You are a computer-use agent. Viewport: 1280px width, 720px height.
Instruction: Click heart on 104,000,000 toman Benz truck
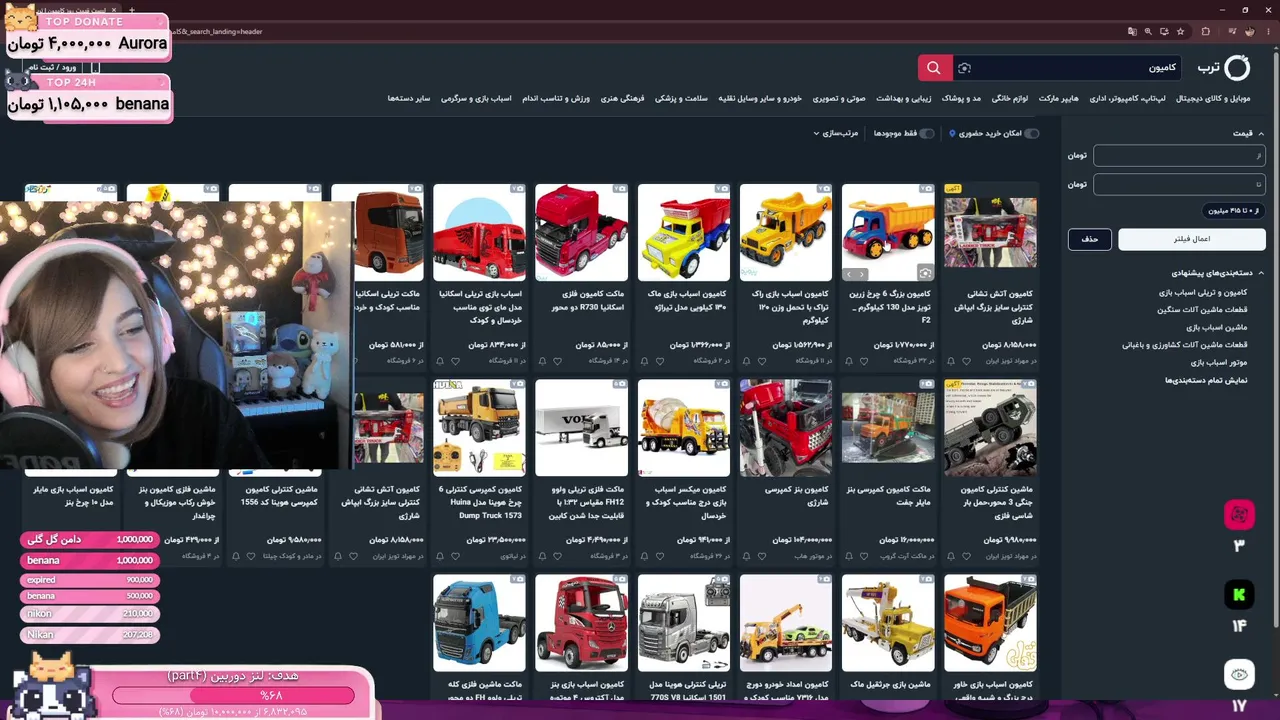click(762, 556)
